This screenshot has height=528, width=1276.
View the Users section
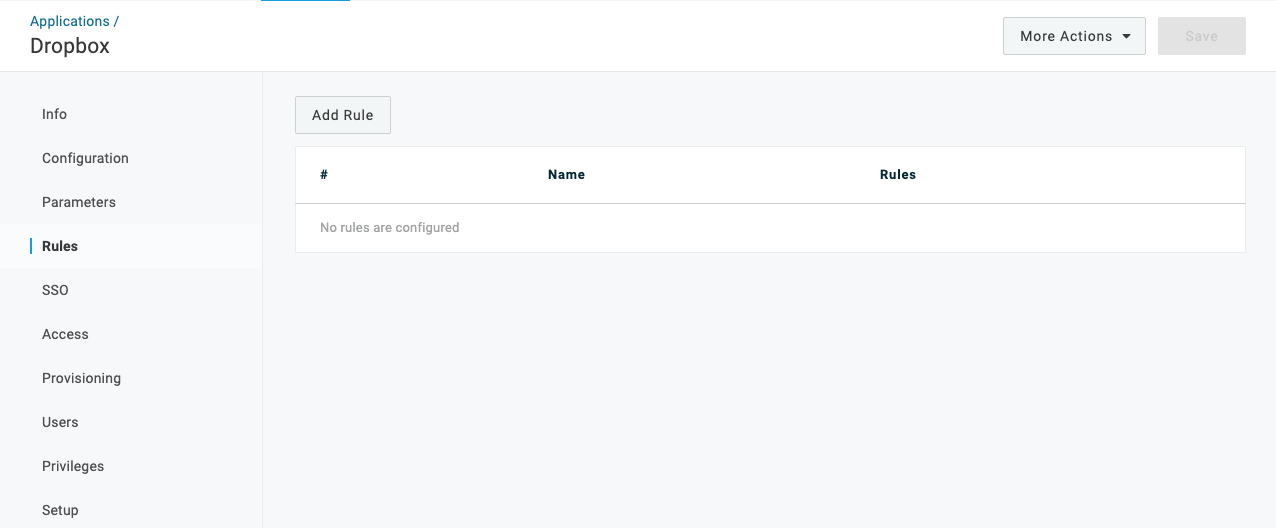60,422
